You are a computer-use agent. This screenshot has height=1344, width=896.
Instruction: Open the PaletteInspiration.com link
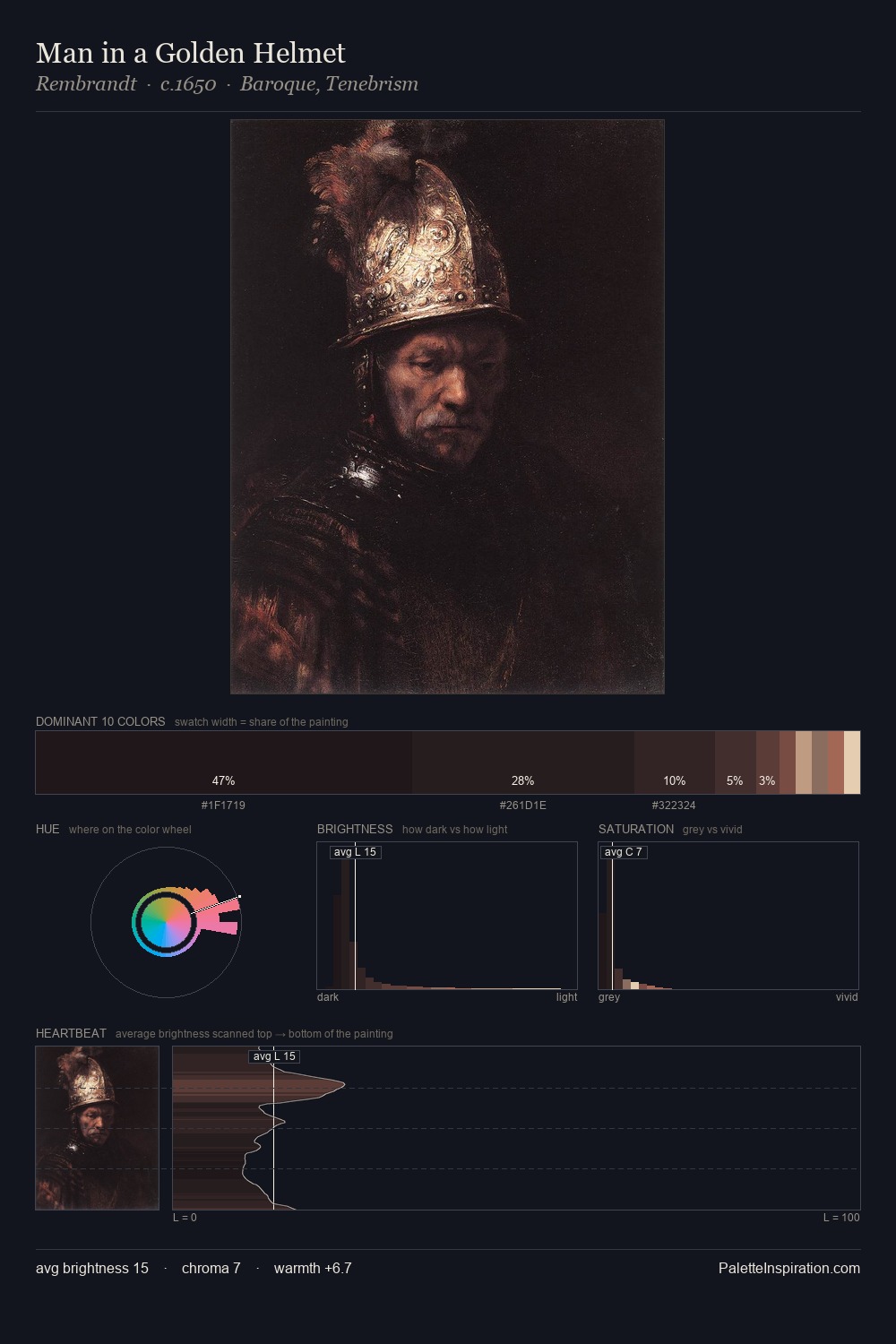click(x=789, y=1268)
